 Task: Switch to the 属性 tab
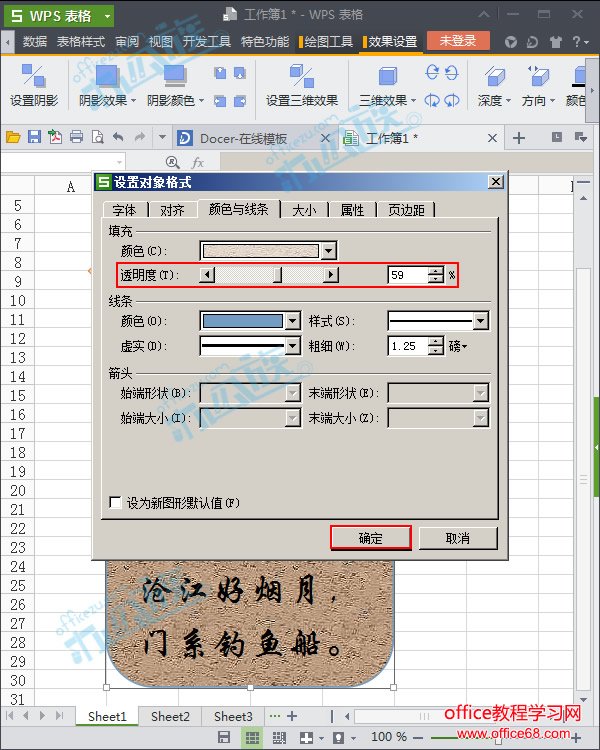352,210
